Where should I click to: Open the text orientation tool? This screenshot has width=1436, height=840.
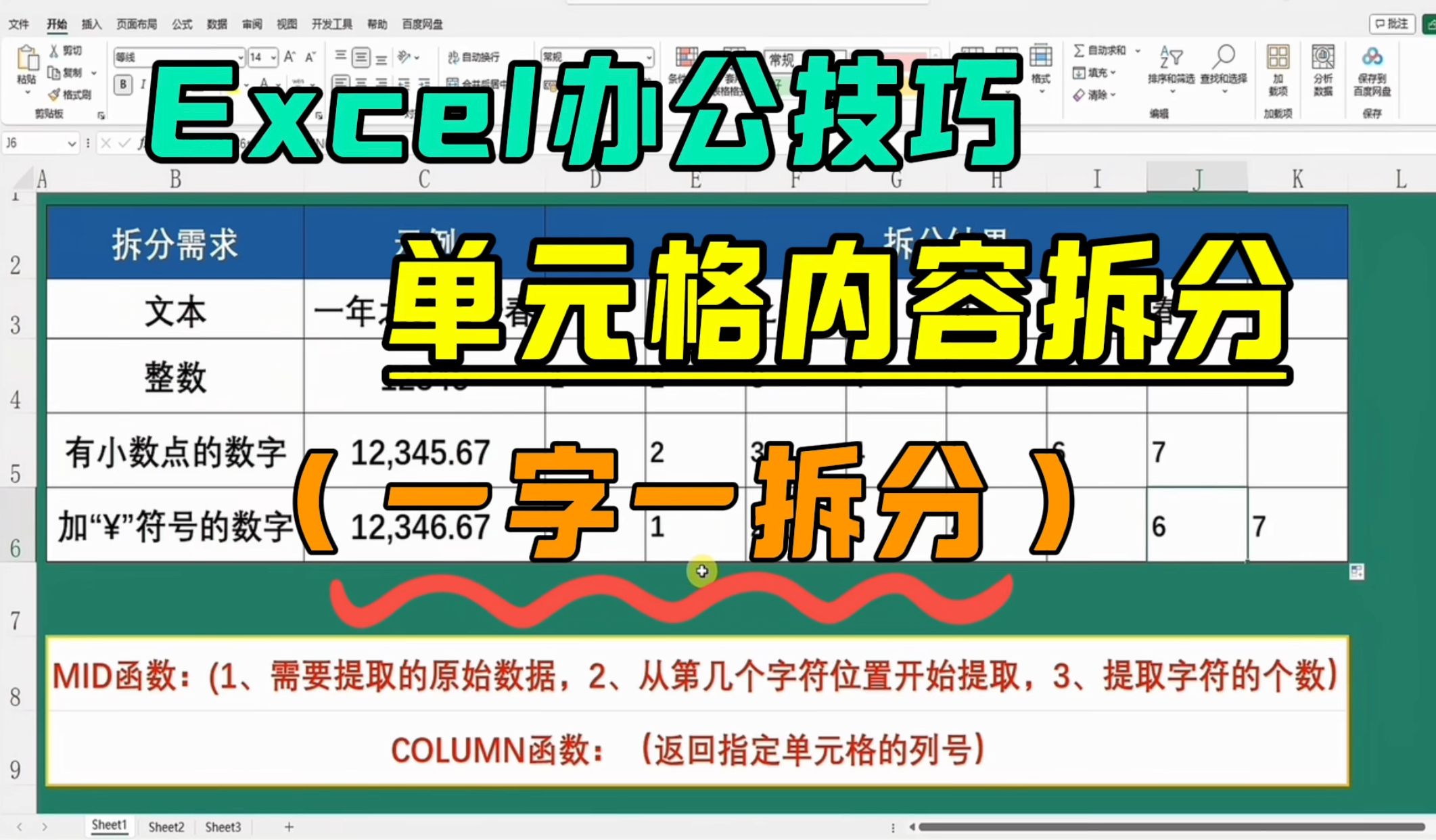point(405,57)
